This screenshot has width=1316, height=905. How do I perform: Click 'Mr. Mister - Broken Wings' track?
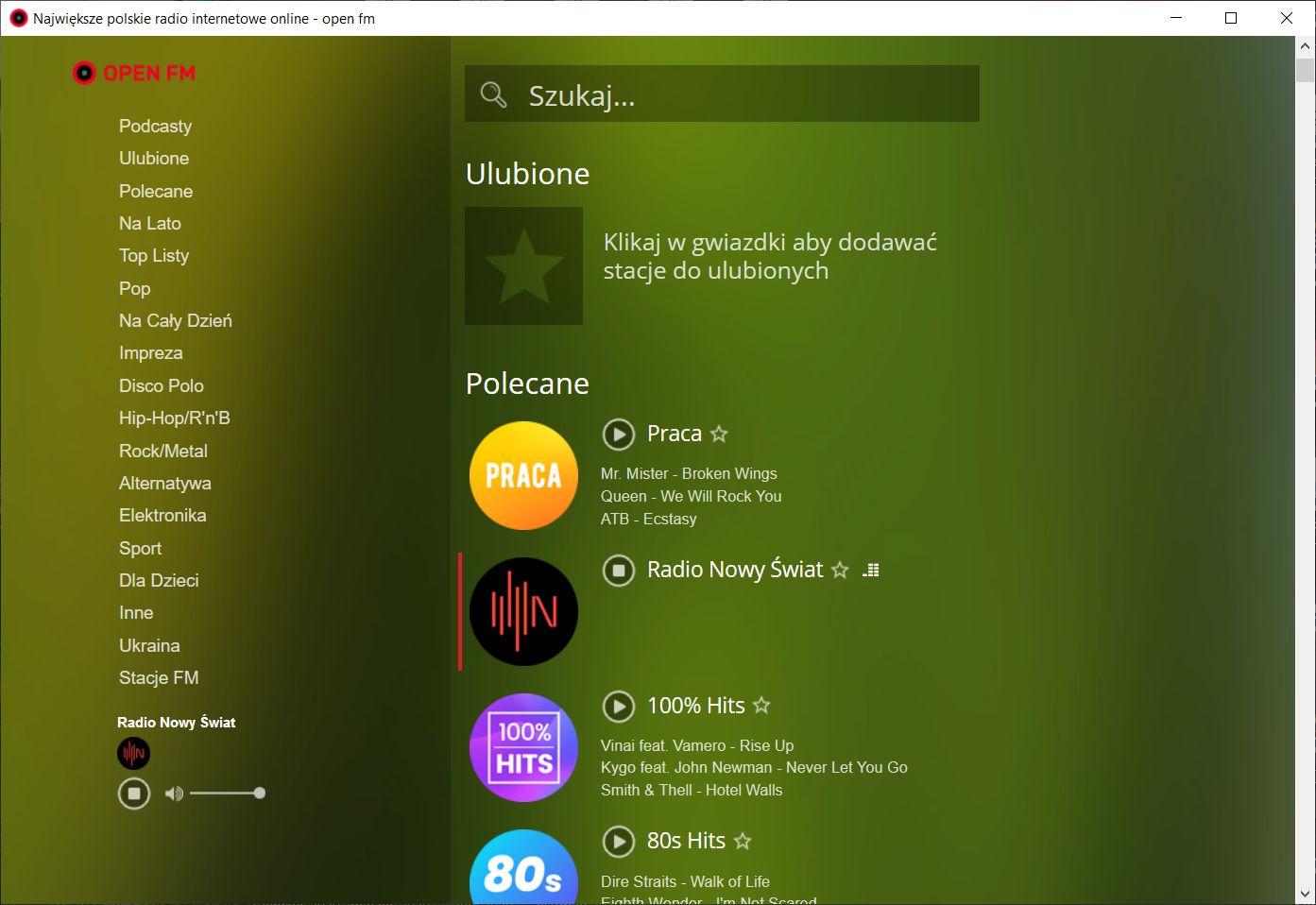pos(689,473)
